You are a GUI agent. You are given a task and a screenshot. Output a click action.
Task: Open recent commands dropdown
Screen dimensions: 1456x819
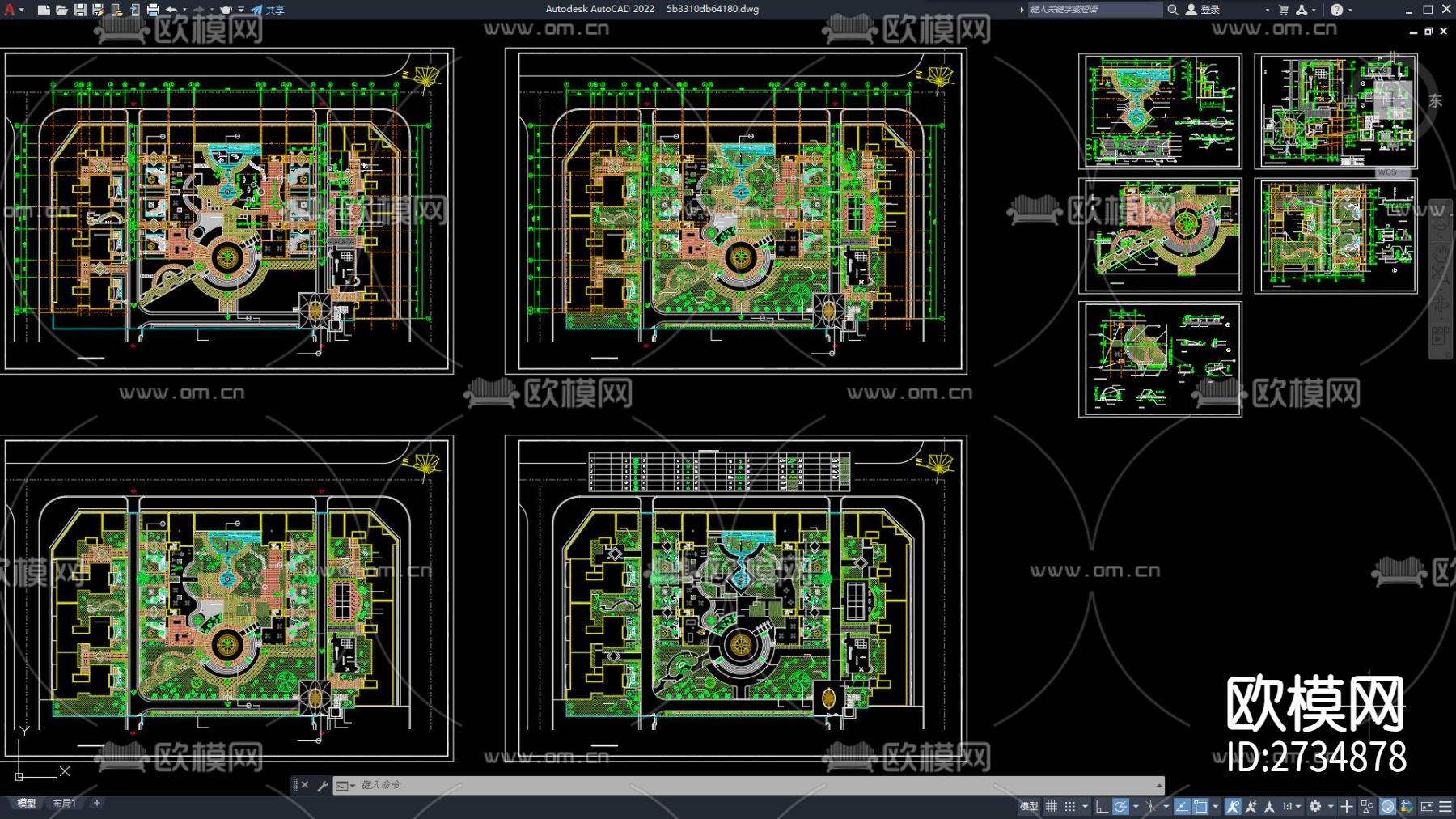[x=345, y=785]
